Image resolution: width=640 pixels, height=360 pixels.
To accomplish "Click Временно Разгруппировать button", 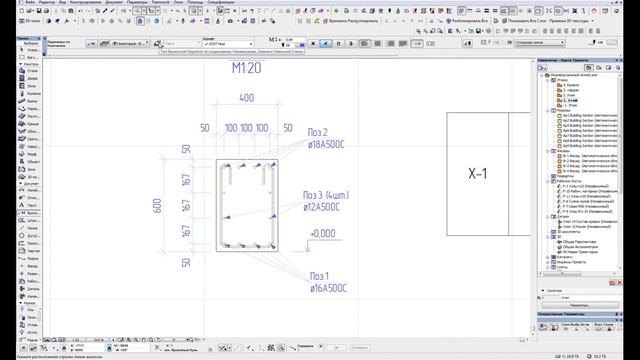I will (x=350, y=21).
